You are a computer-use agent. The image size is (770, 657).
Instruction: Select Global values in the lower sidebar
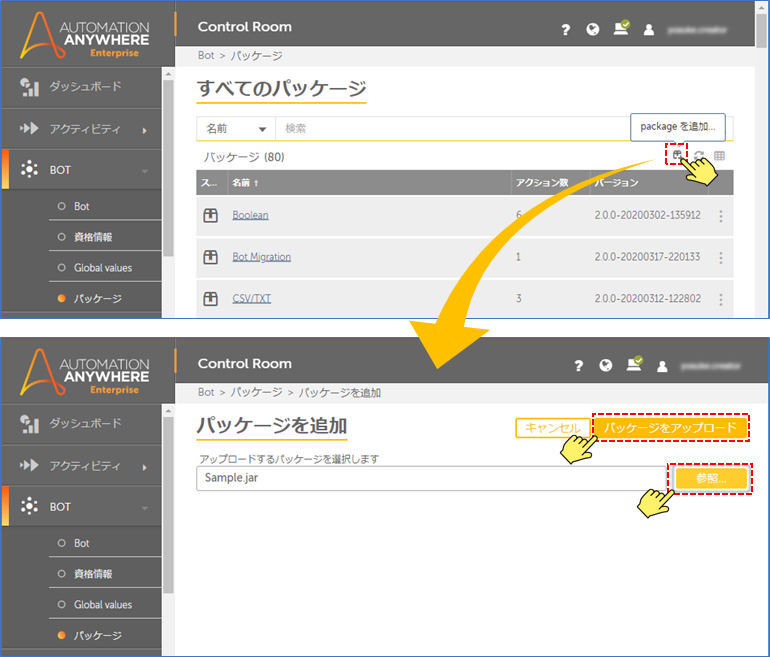pyautogui.click(x=102, y=605)
